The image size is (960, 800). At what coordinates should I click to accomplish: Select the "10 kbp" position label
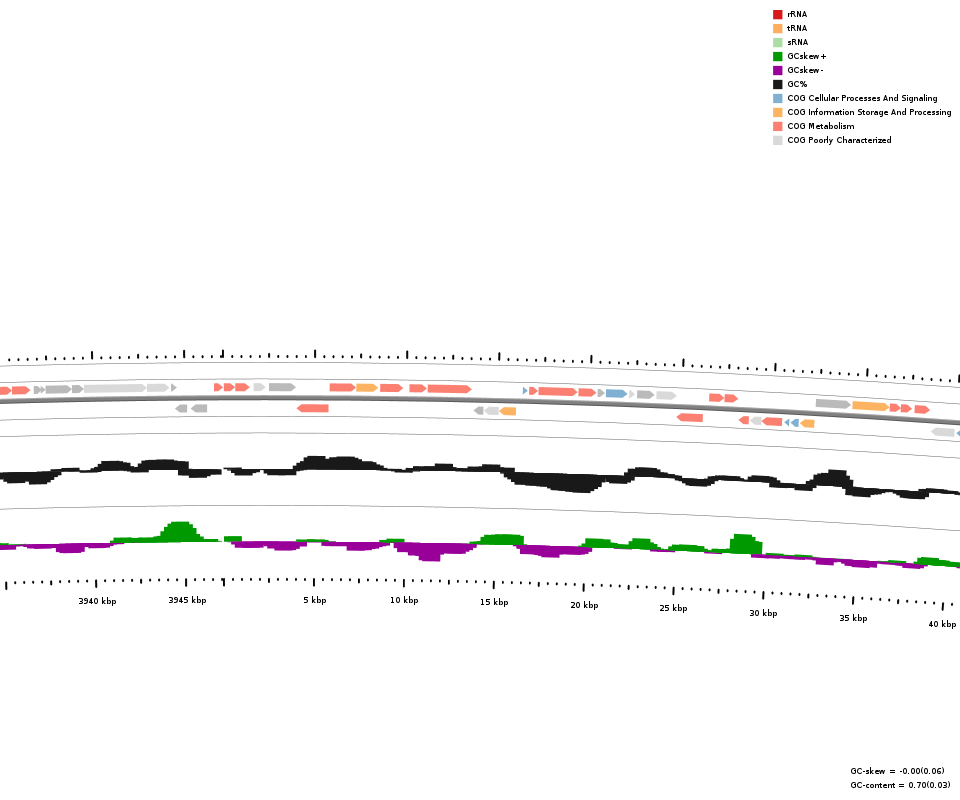click(404, 600)
